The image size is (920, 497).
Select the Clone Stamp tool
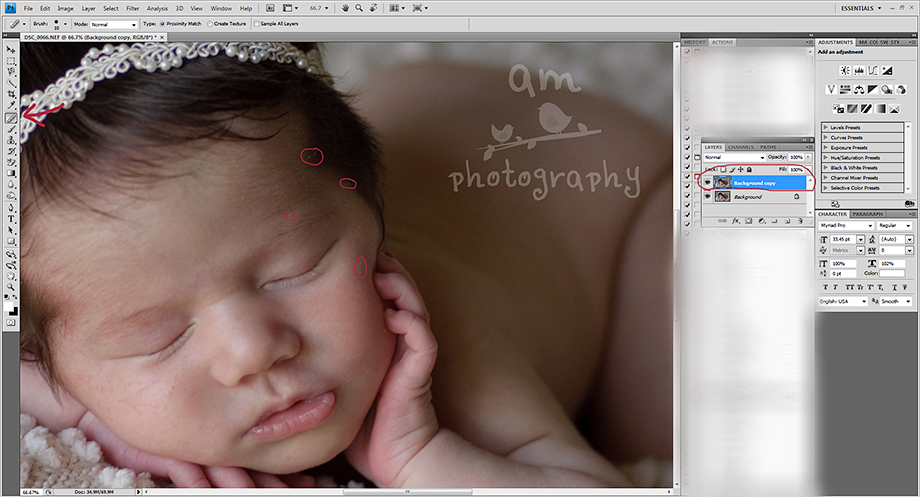coord(11,140)
